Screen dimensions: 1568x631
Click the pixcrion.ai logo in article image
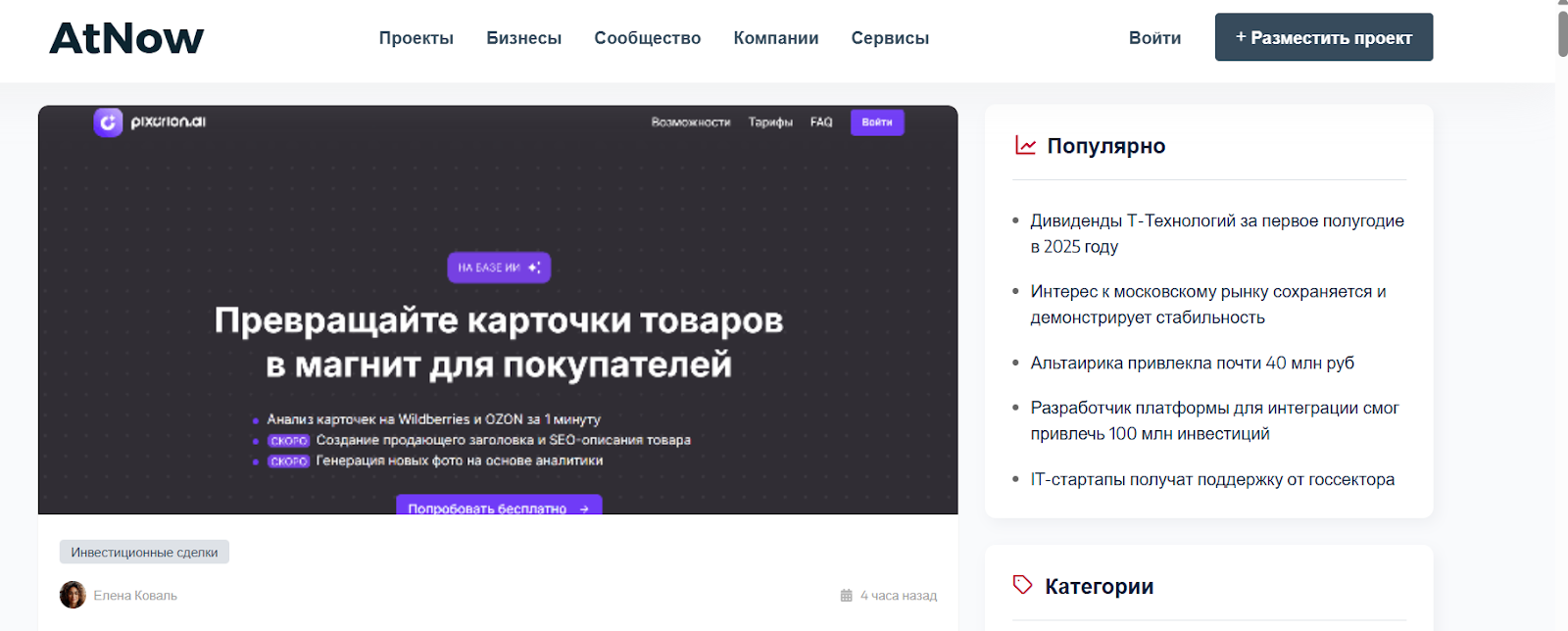click(150, 122)
